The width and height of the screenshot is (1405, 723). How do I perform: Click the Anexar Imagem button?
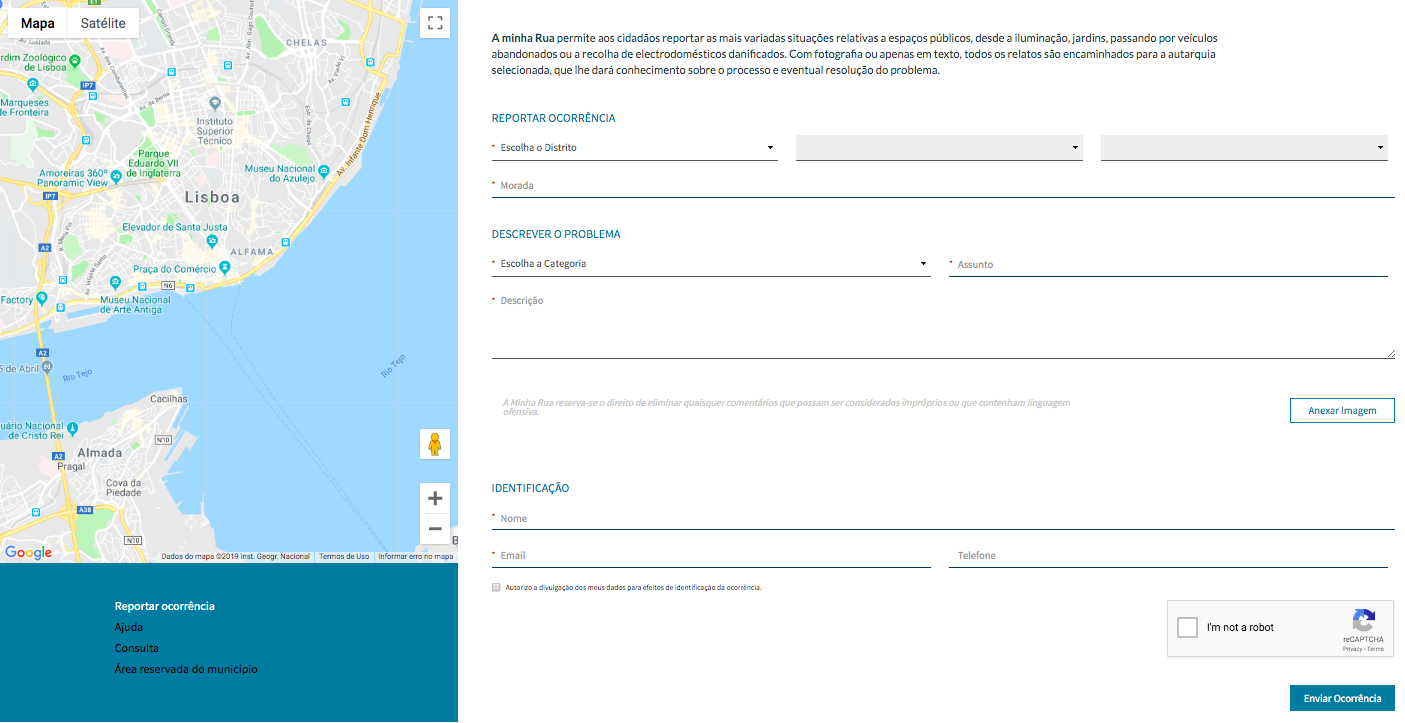1342,411
